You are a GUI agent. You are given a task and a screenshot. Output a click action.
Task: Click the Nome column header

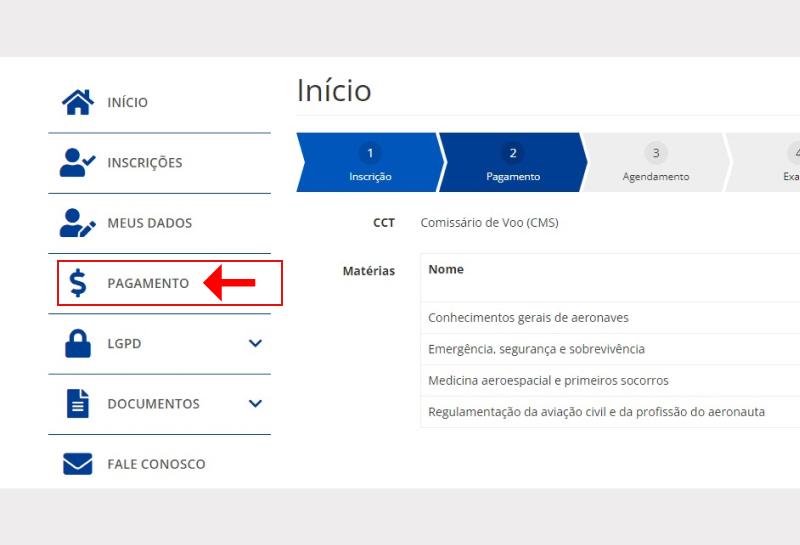[446, 270]
